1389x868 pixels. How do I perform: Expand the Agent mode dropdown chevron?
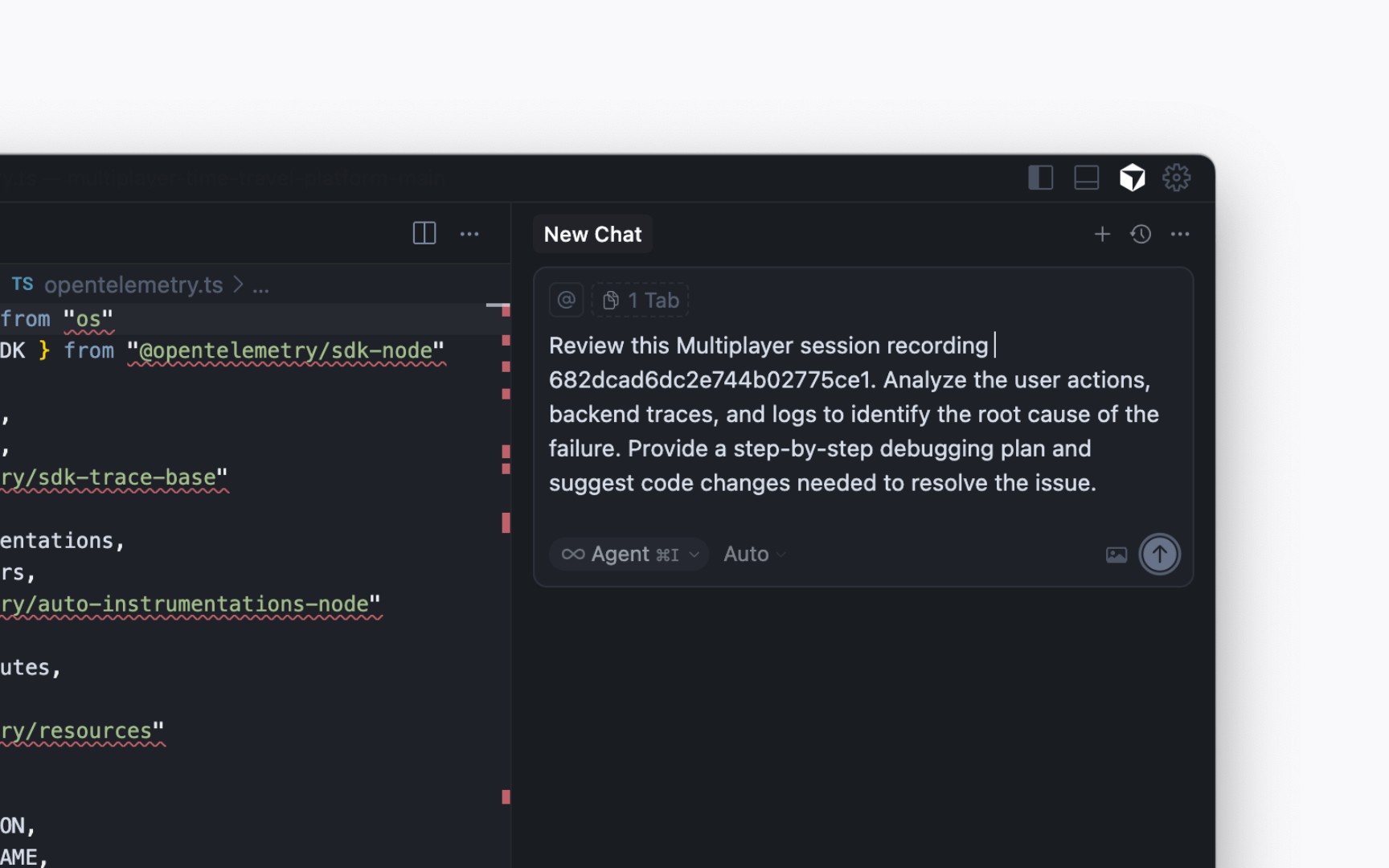pyautogui.click(x=693, y=555)
